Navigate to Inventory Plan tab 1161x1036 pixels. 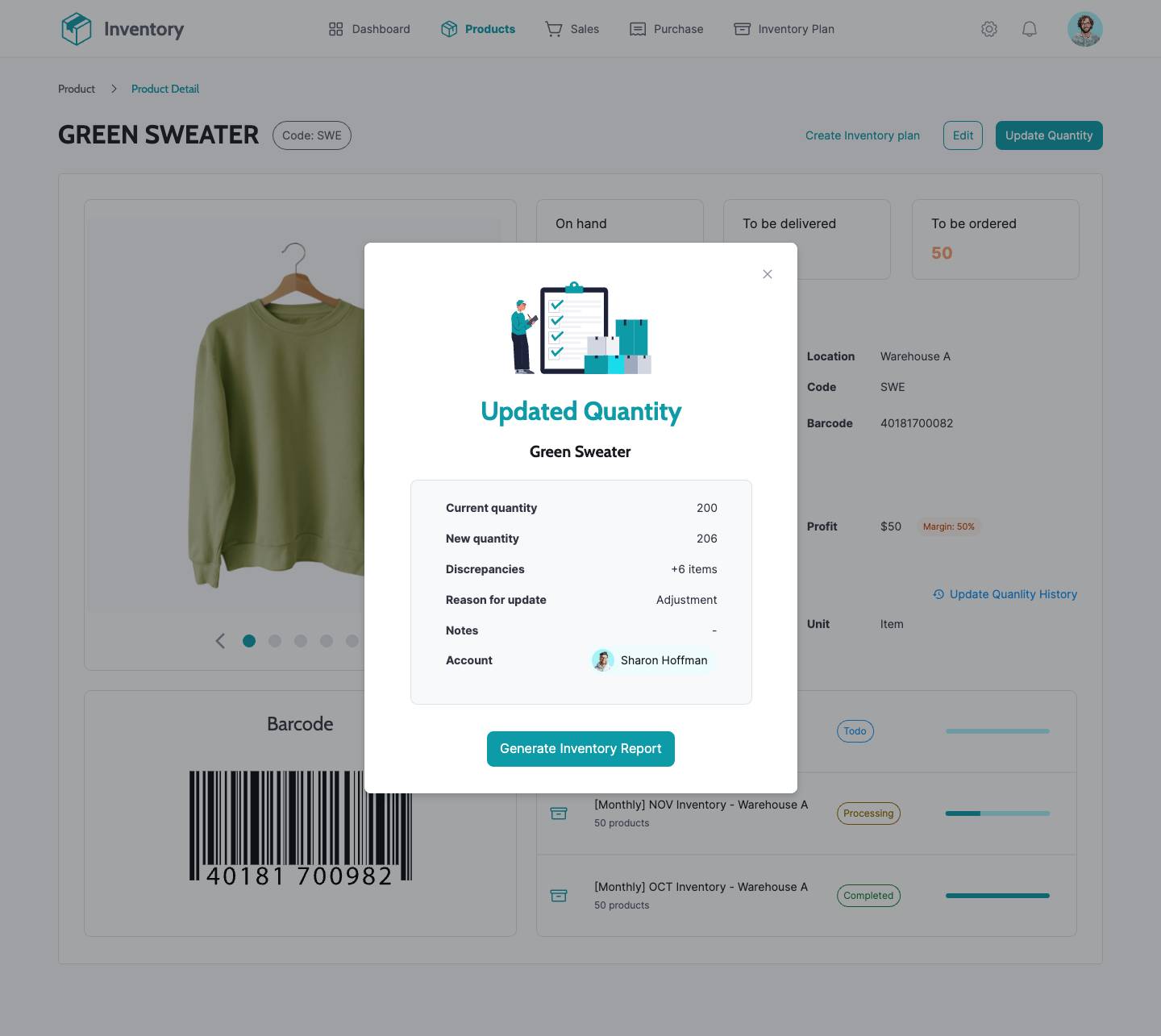point(784,29)
